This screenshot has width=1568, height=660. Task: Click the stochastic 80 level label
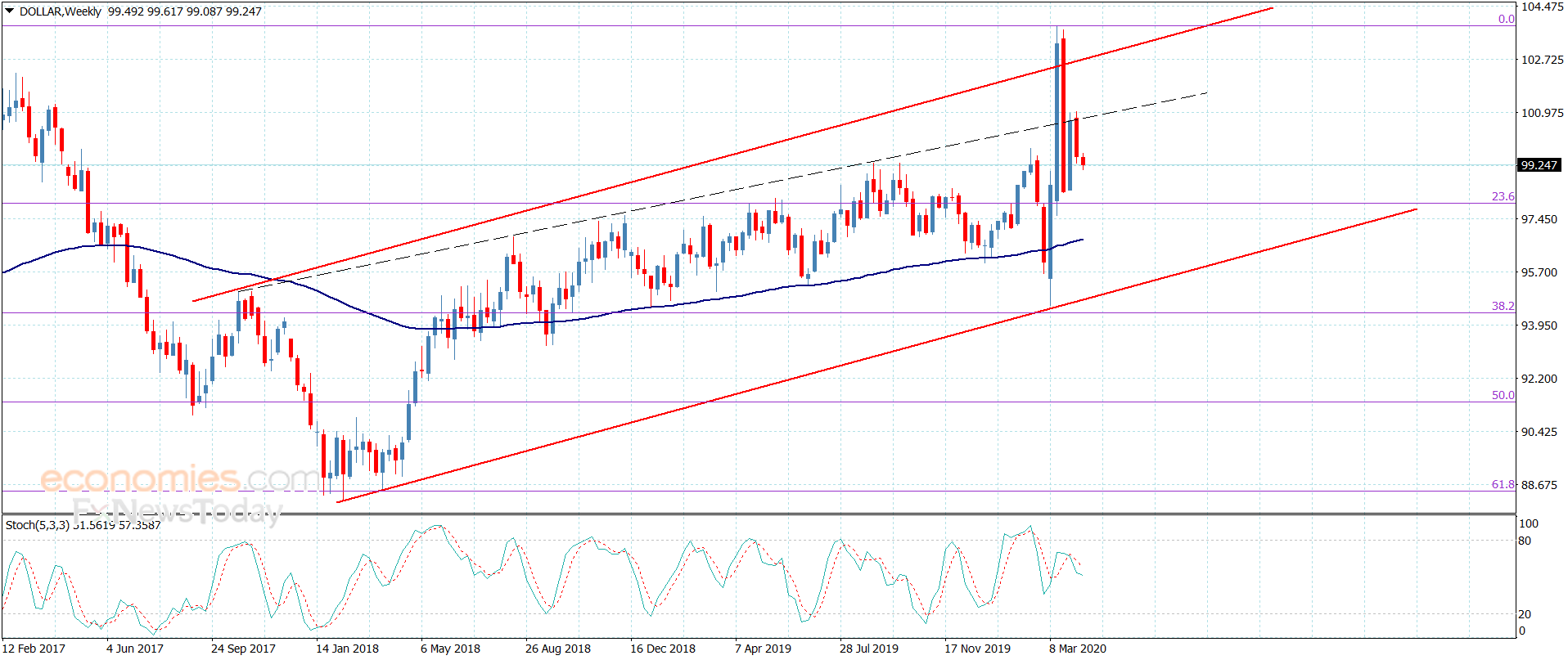(x=1525, y=541)
